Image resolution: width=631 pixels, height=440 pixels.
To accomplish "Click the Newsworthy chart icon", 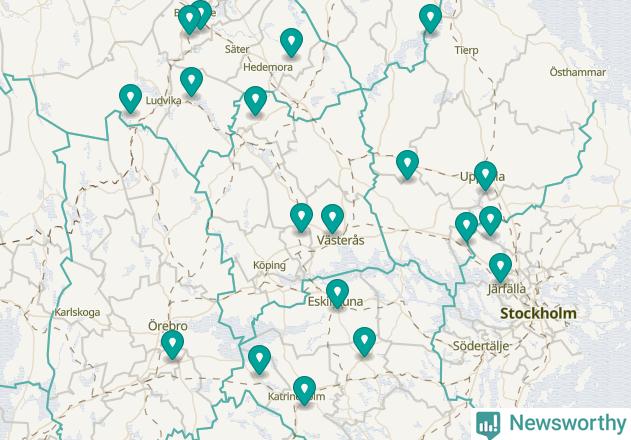I will tap(488, 425).
